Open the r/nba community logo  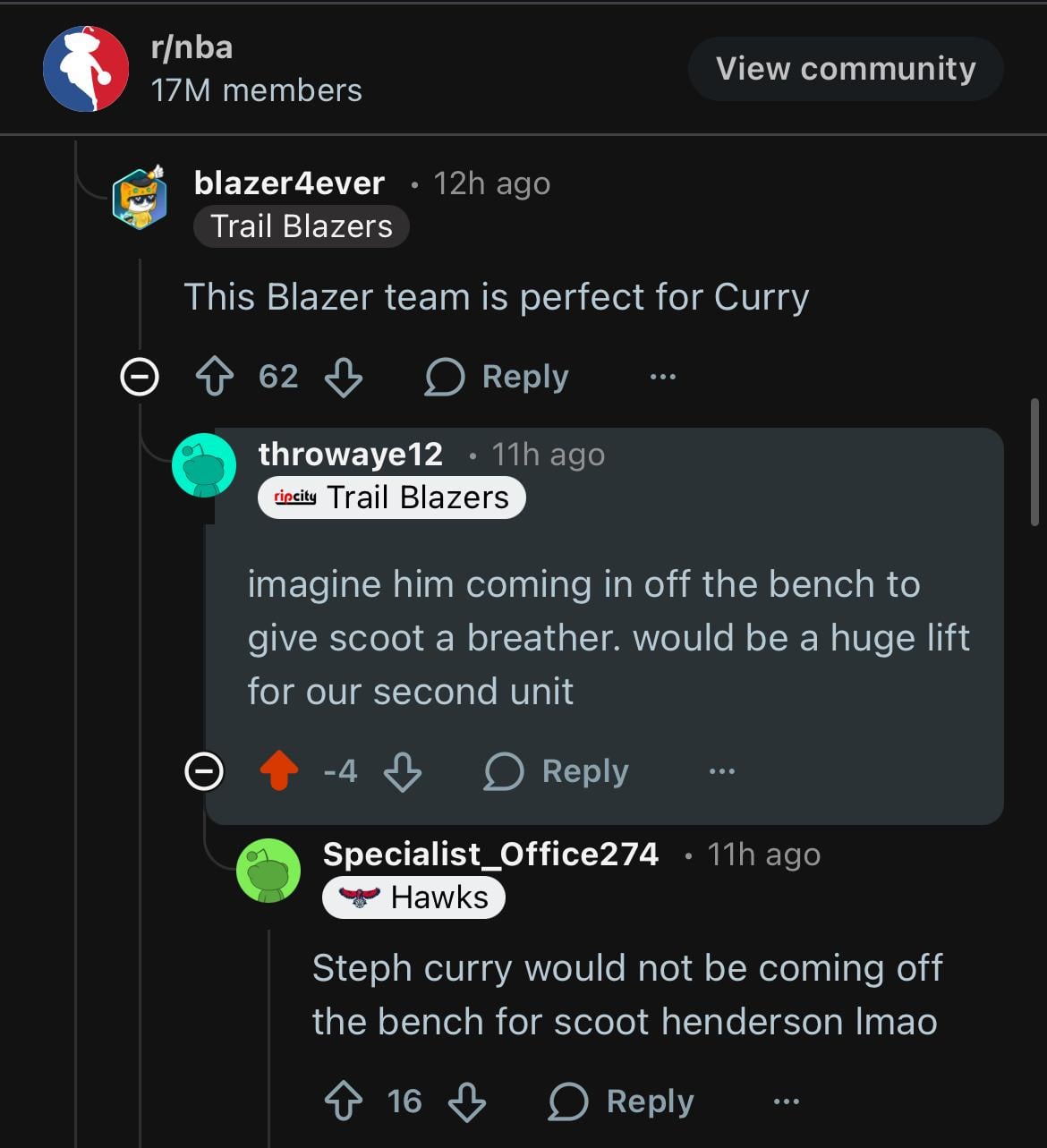[x=86, y=69]
